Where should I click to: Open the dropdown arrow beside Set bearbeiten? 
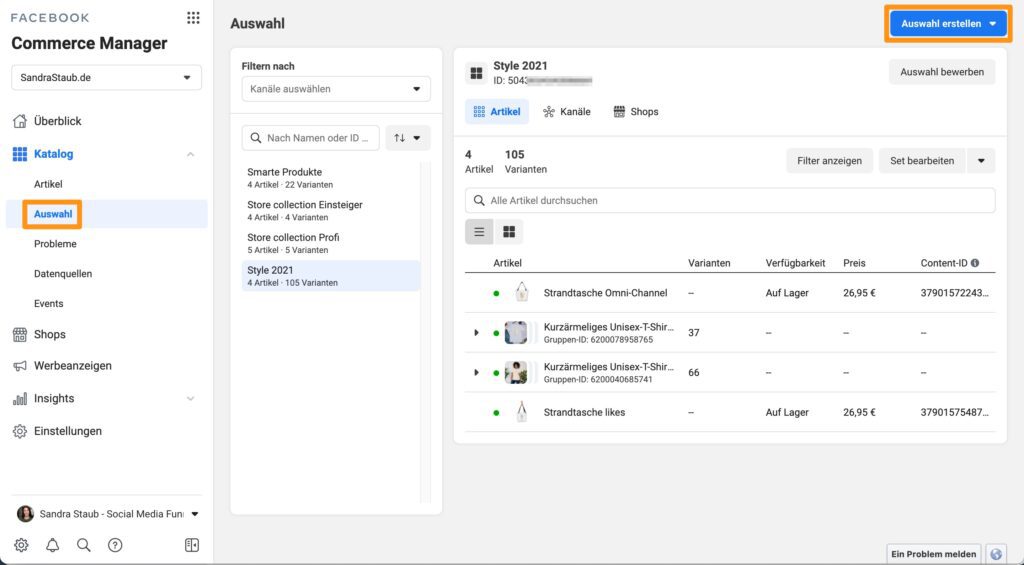(981, 161)
